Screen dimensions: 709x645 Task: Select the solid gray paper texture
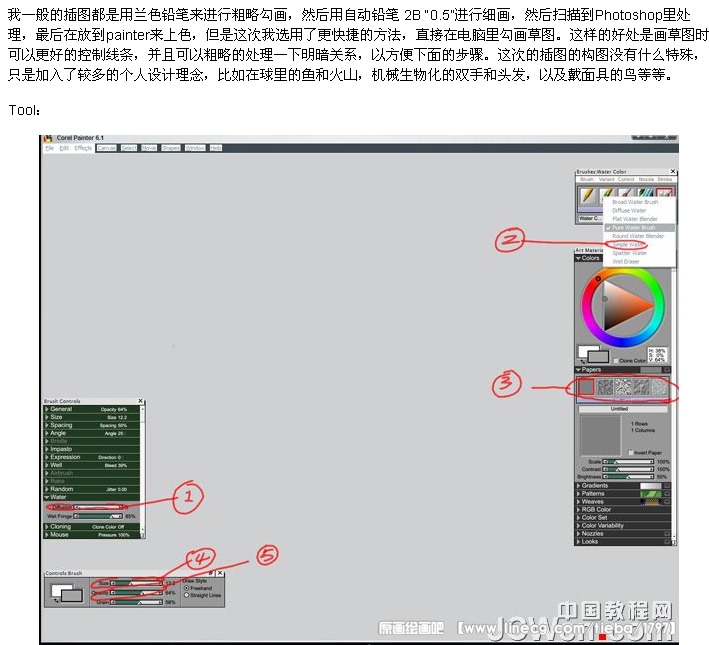pos(586,387)
